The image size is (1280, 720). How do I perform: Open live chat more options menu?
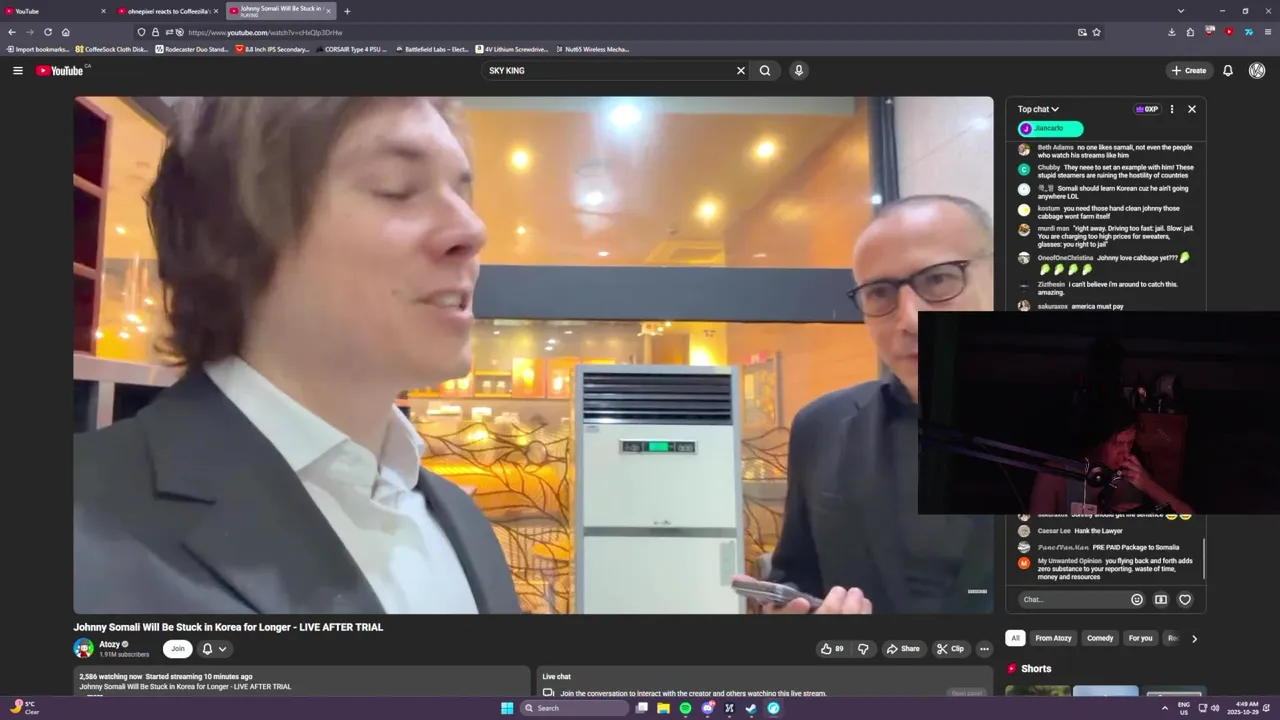[1172, 109]
